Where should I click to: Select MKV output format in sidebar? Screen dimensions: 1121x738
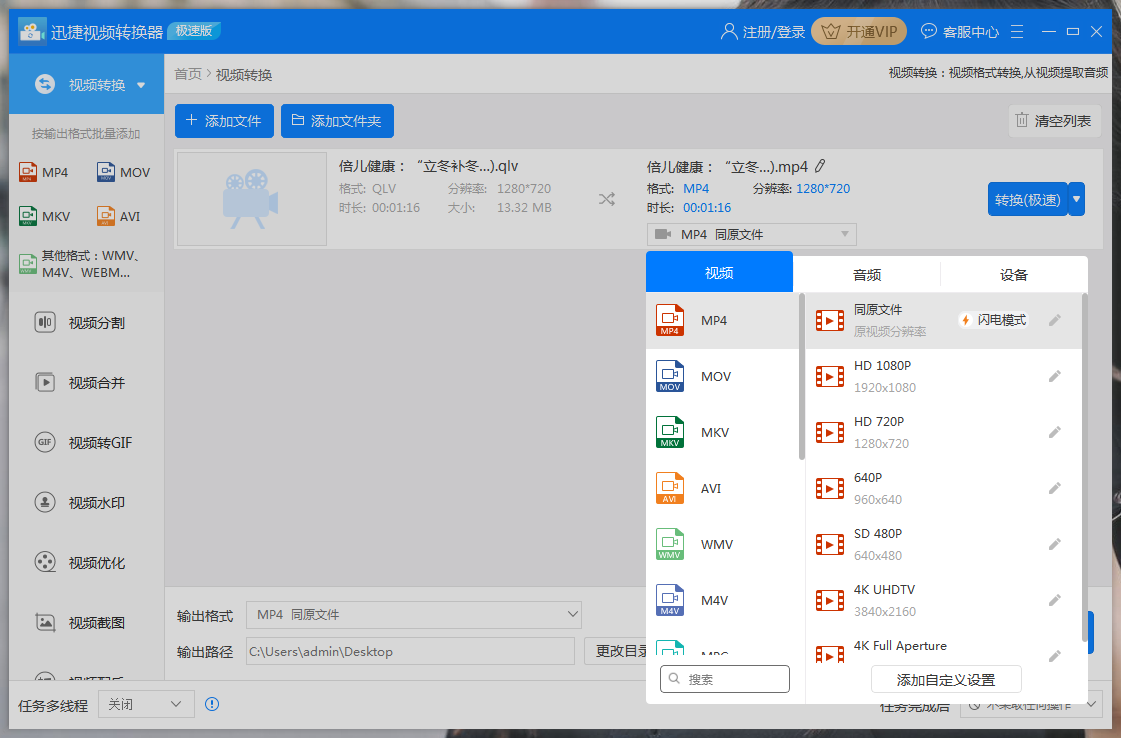point(44,215)
